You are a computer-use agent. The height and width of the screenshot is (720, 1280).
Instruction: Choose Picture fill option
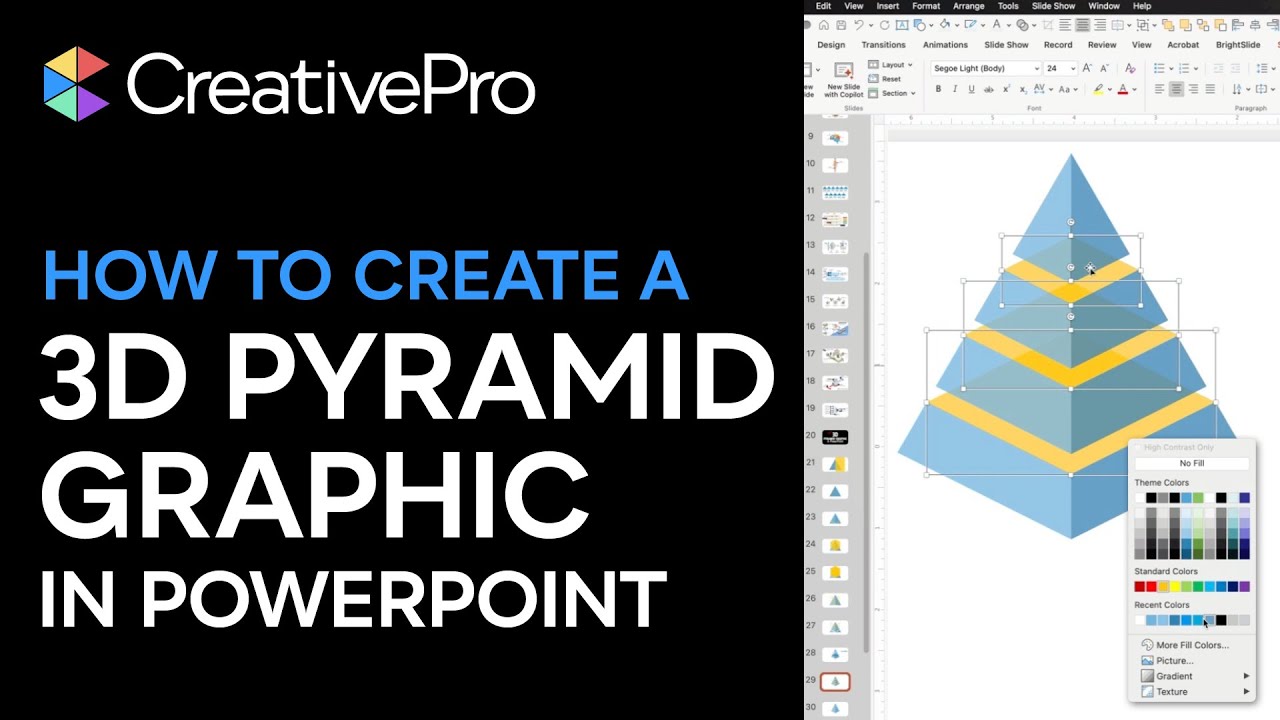[x=1169, y=661]
